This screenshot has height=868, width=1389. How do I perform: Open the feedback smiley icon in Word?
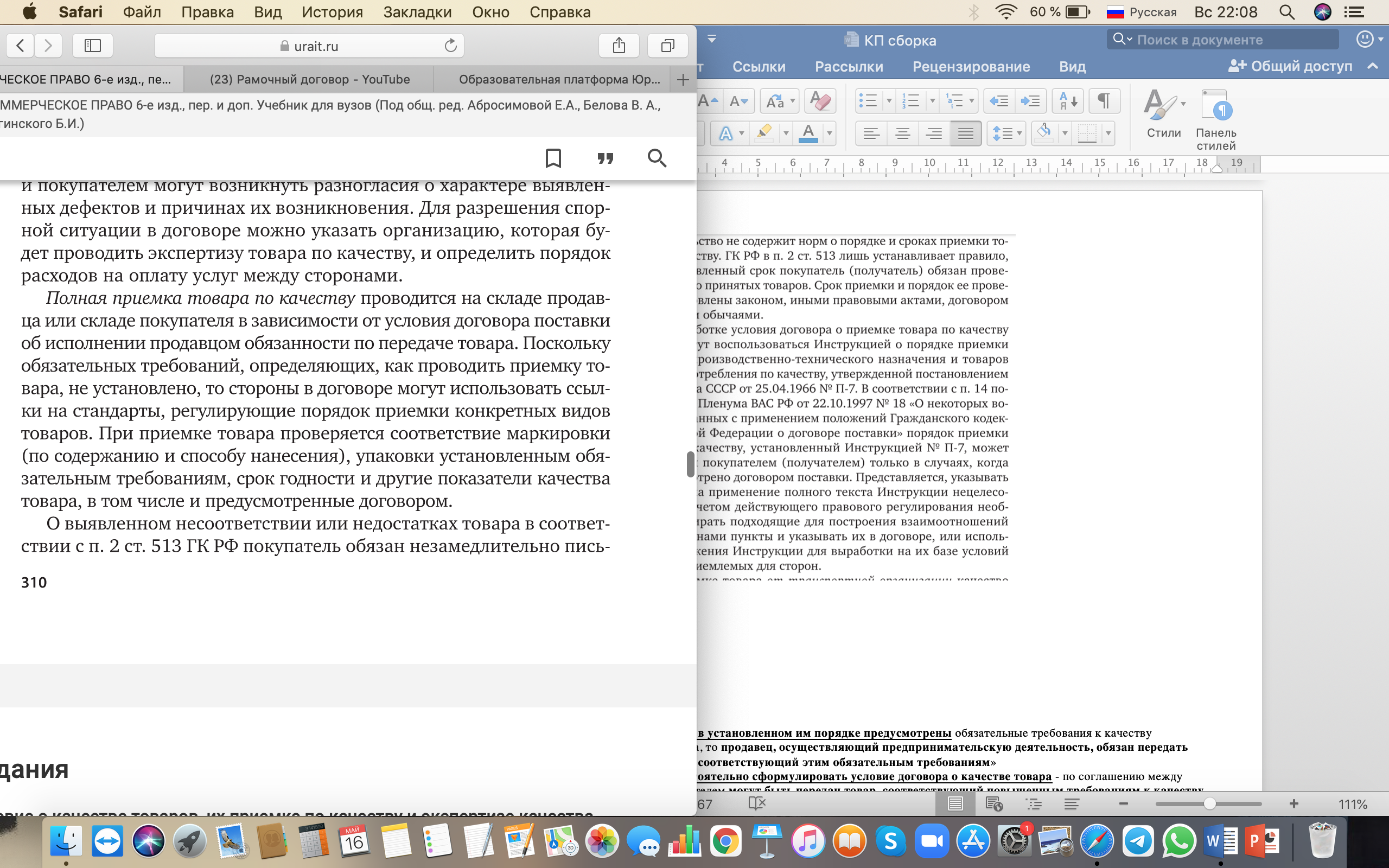click(1365, 39)
